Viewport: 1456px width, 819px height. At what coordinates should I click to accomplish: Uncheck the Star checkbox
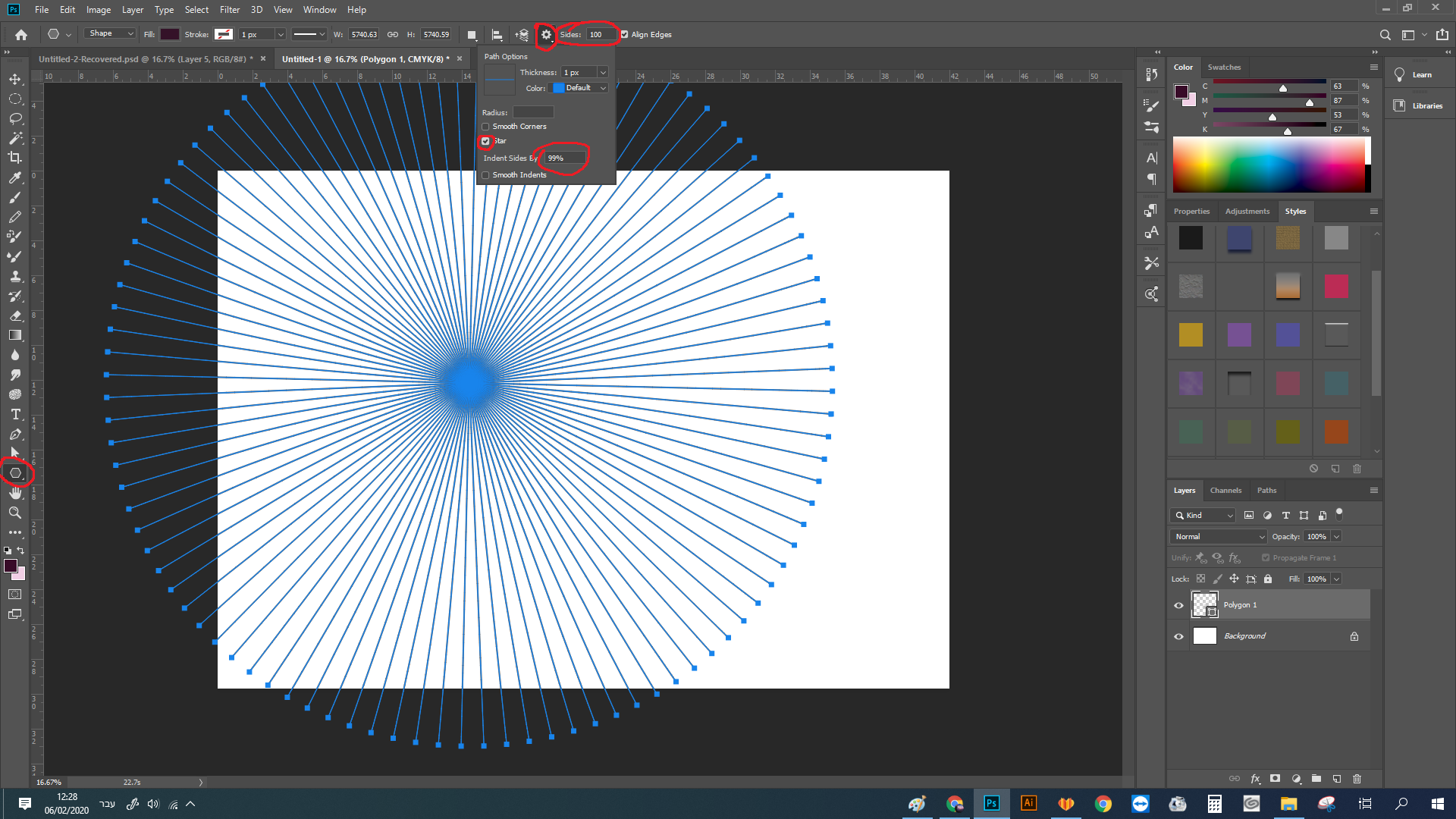tap(485, 141)
